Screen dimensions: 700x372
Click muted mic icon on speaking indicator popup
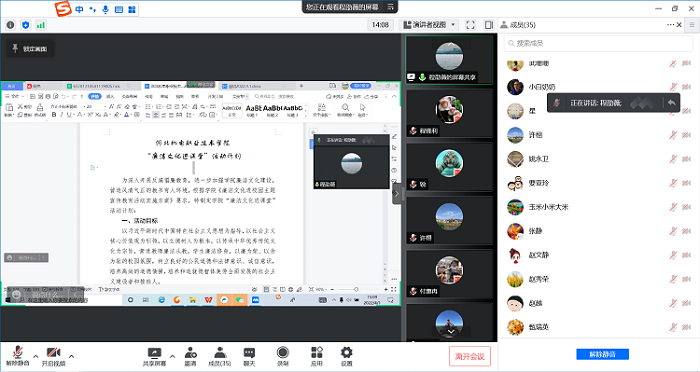tap(557, 103)
